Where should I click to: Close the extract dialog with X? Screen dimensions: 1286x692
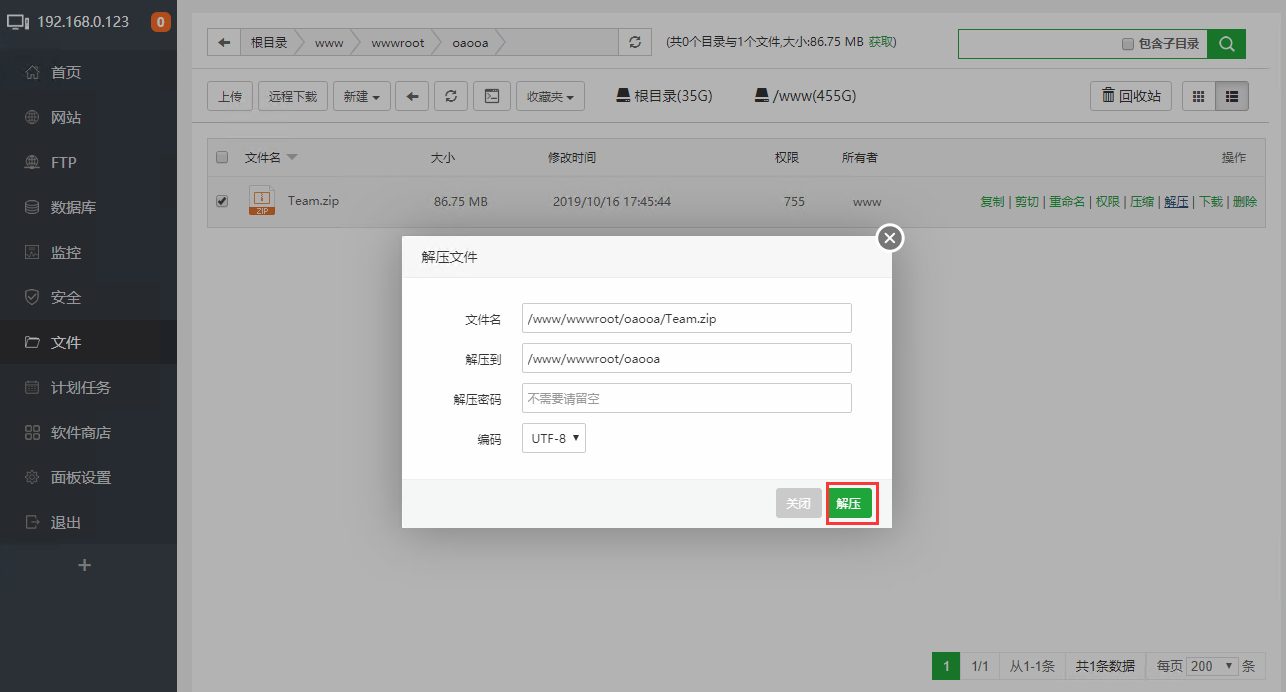point(890,238)
